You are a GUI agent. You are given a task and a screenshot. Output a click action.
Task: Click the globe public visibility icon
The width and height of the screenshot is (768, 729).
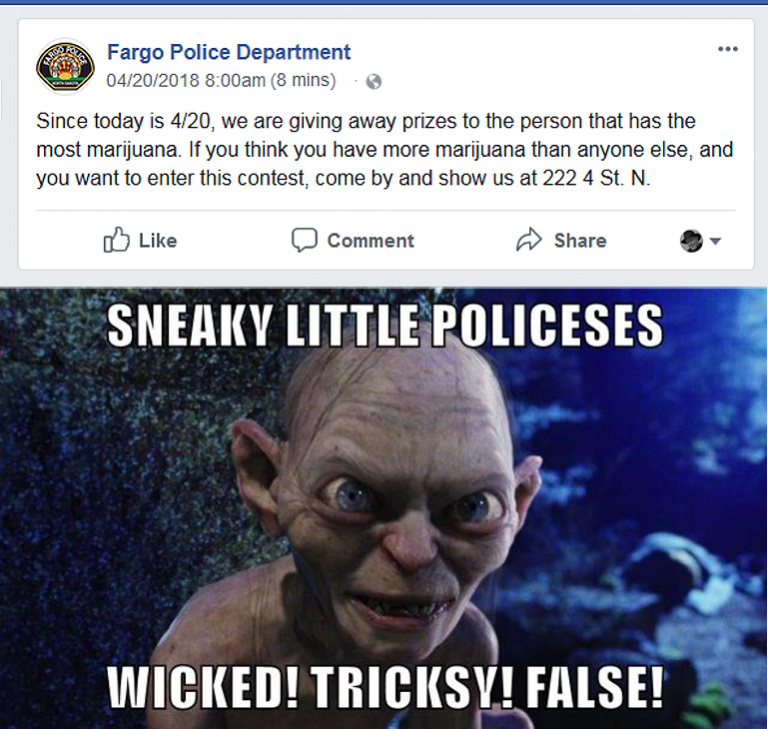pyautogui.click(x=374, y=81)
